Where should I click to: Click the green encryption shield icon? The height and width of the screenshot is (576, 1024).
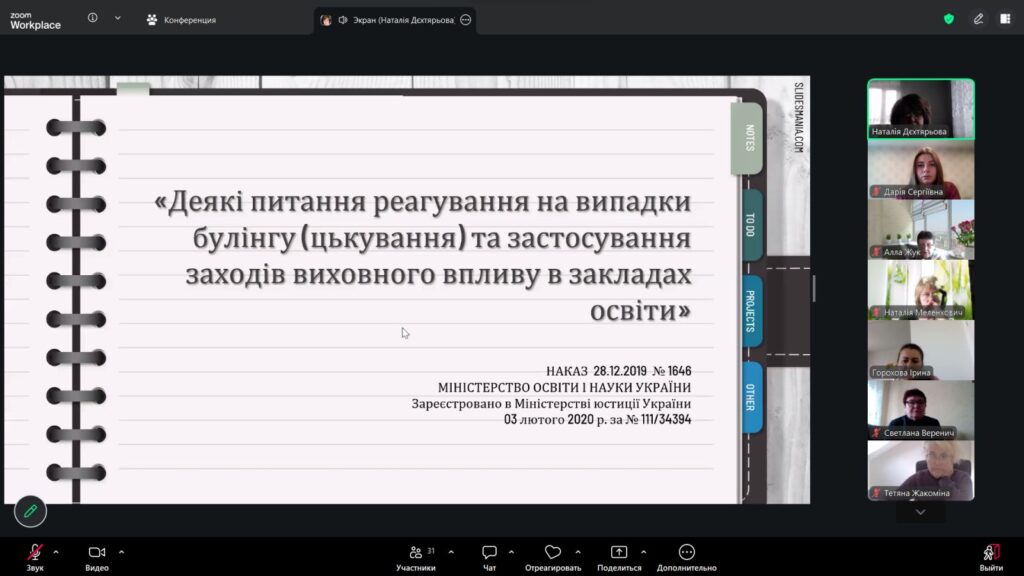(x=949, y=19)
